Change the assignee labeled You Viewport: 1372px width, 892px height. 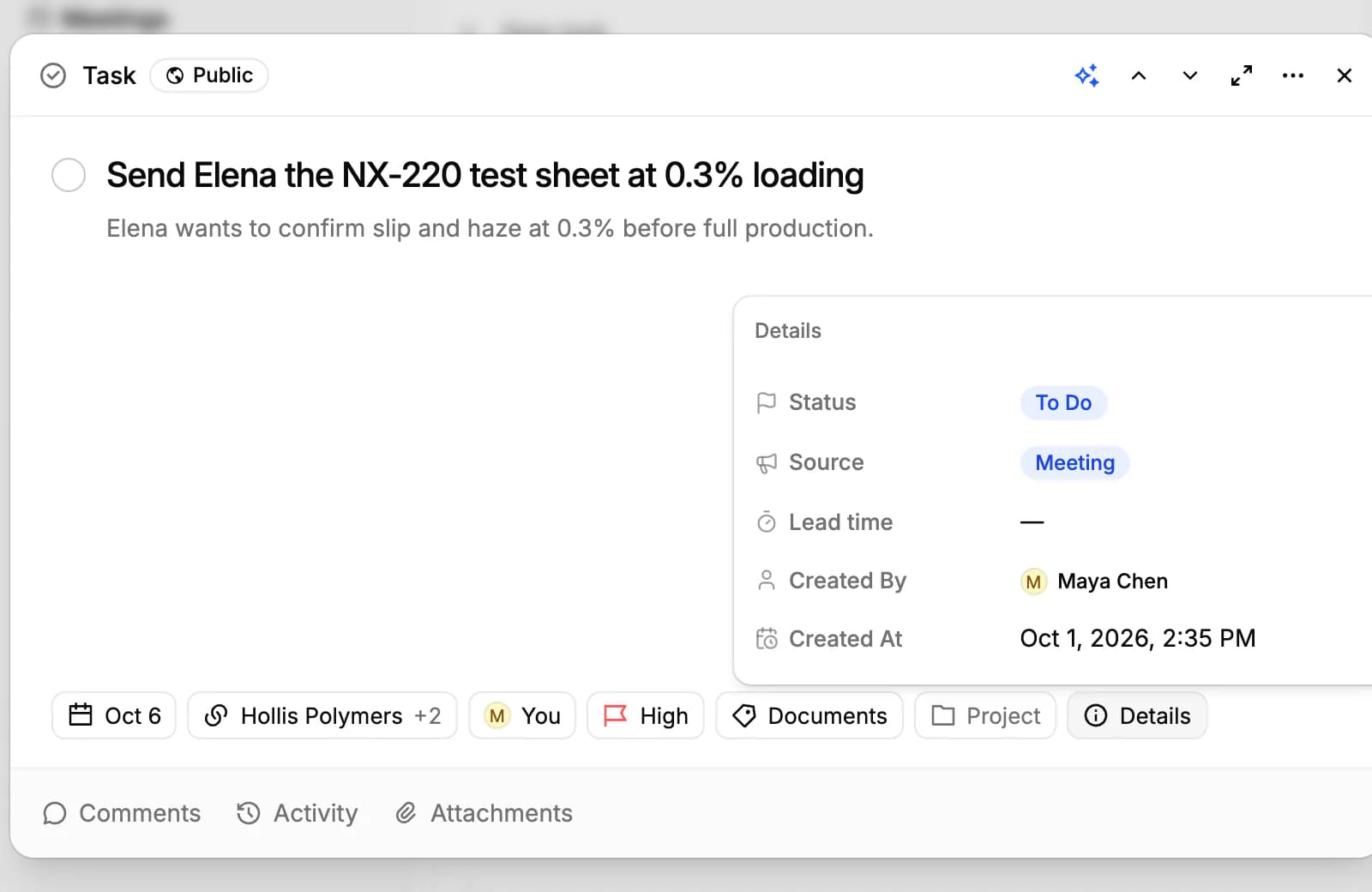point(522,715)
